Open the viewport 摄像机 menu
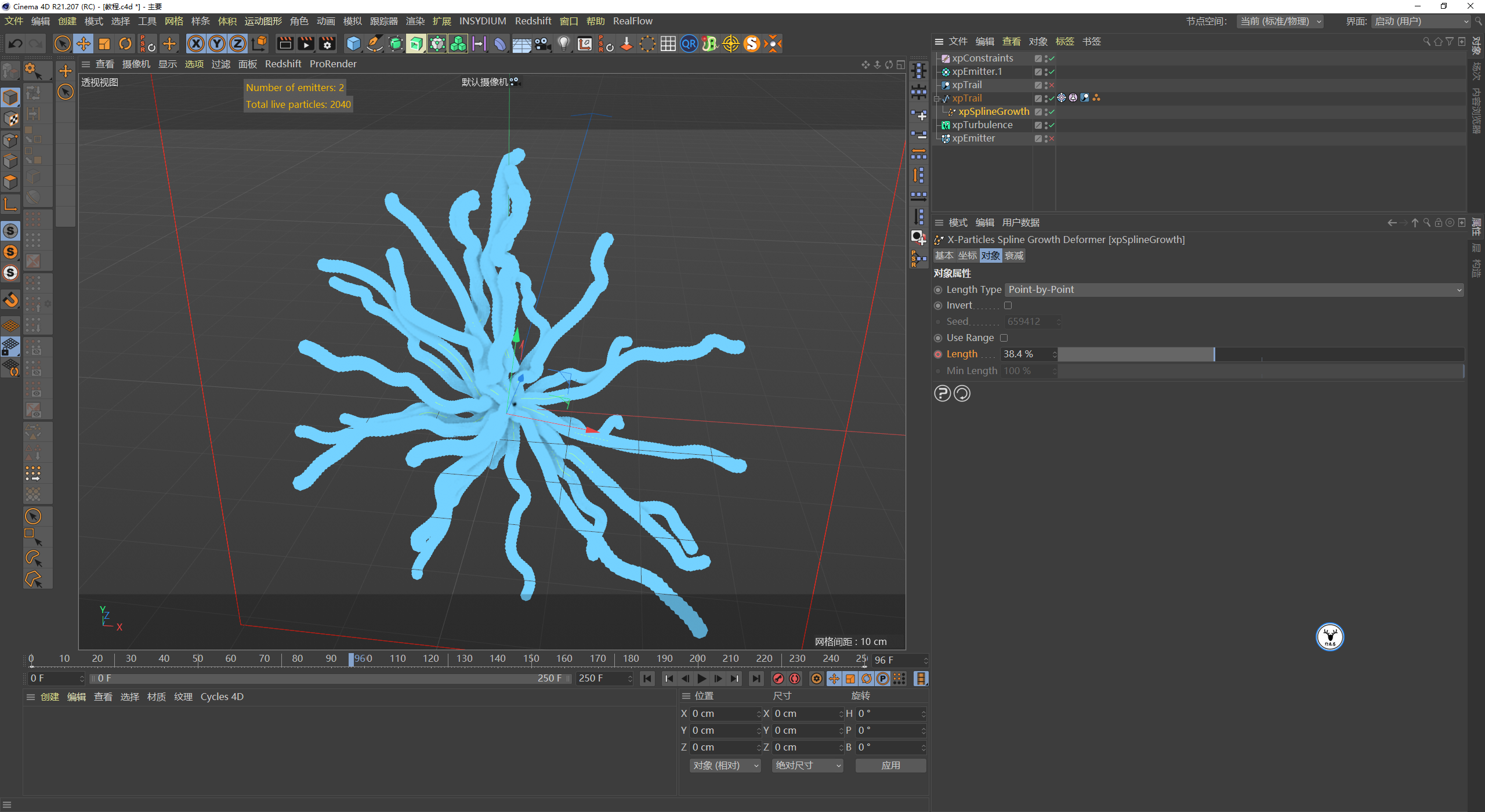Image resolution: width=1485 pixels, height=812 pixels. 136,64
